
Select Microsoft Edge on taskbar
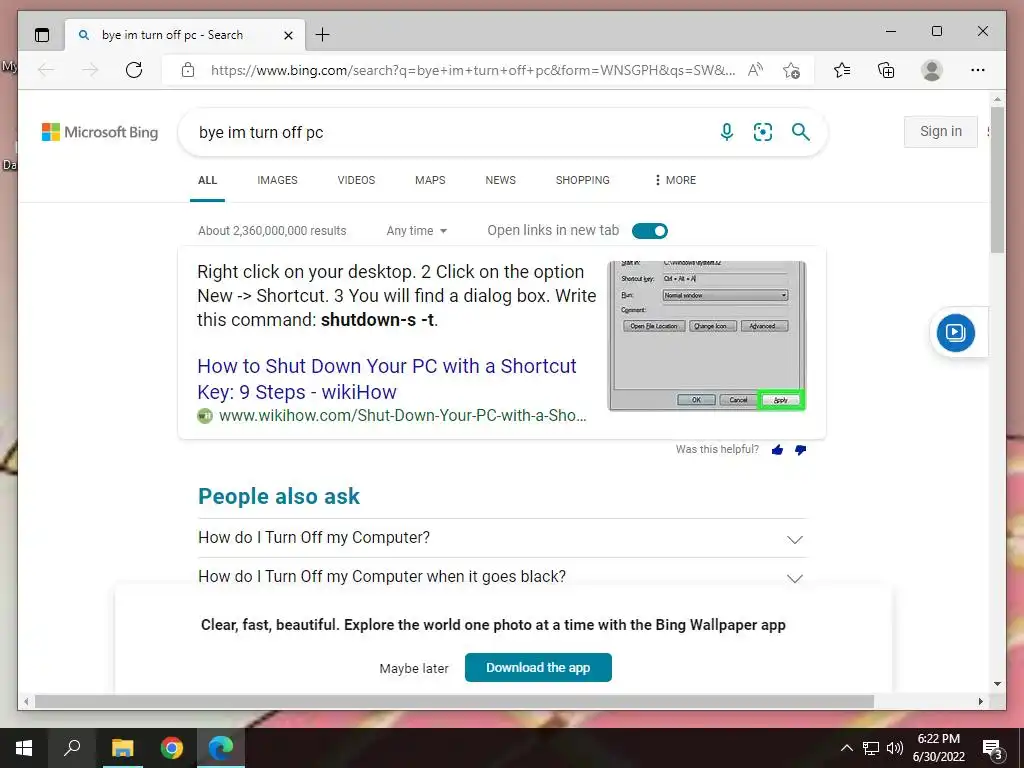click(221, 748)
